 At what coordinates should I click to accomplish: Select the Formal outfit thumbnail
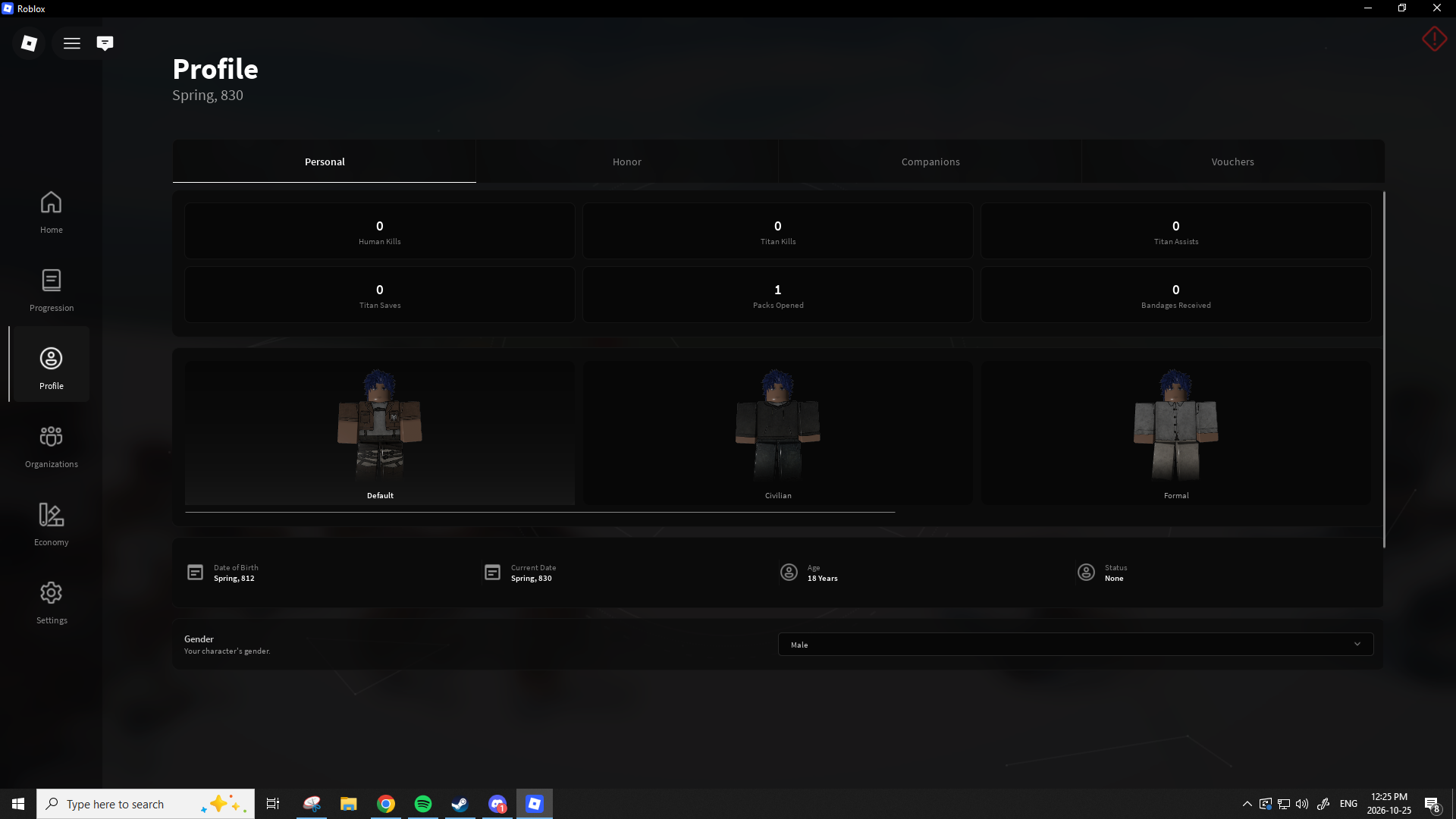point(1176,432)
